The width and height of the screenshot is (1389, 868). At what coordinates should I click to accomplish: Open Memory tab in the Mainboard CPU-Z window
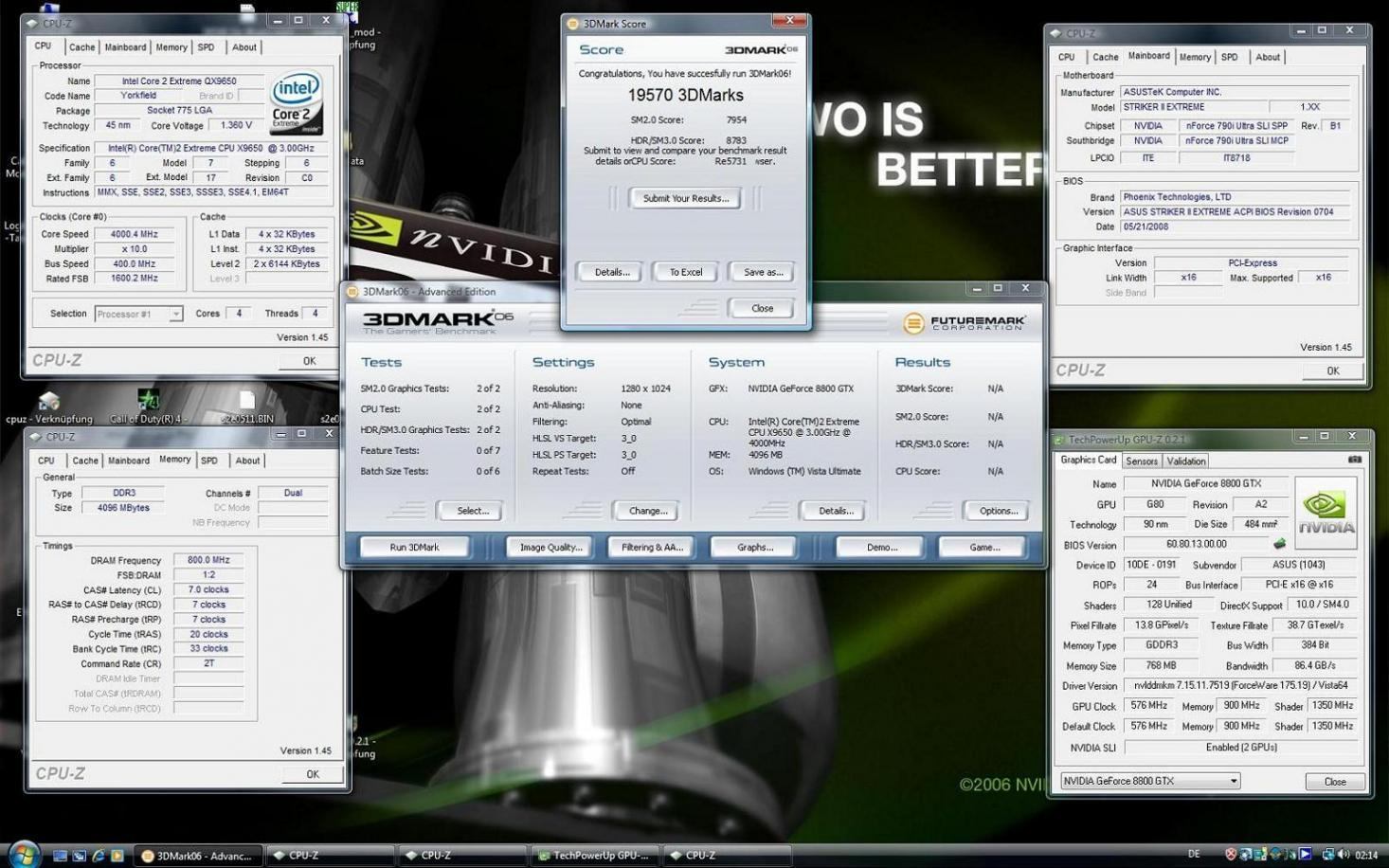[1195, 57]
